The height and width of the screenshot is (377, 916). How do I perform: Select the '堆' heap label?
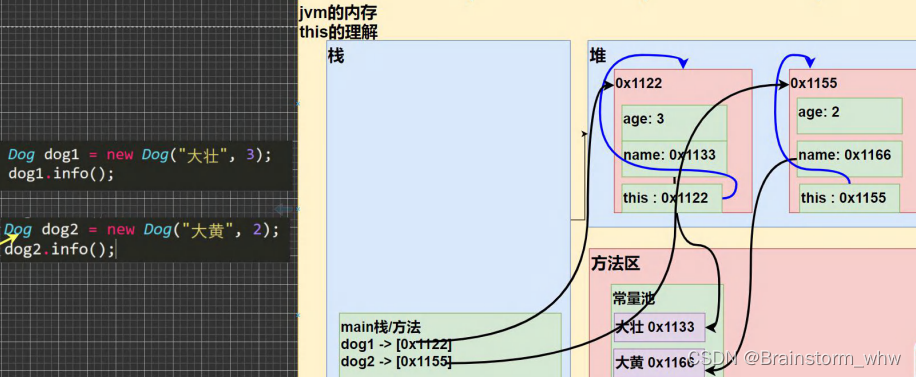pos(598,56)
